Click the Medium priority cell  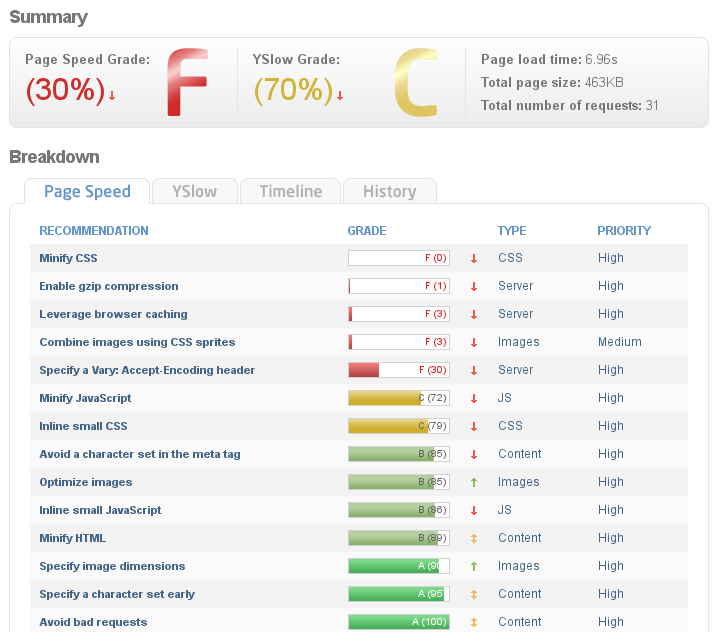coord(620,342)
